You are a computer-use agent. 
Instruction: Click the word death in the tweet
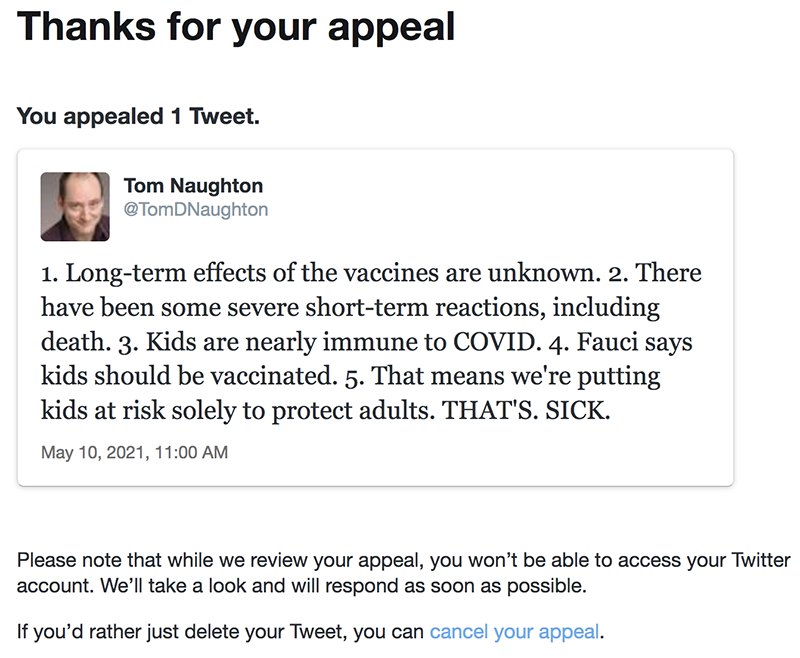72,341
